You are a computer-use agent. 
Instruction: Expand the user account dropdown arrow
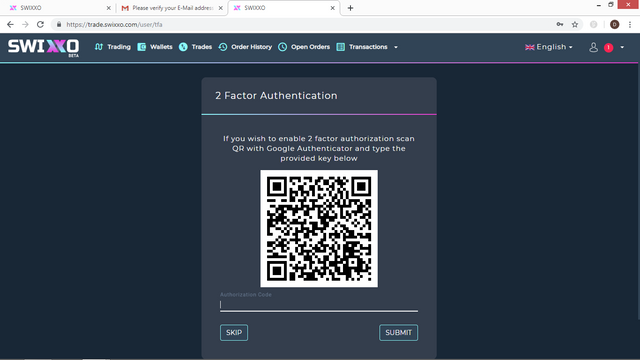pyautogui.click(x=622, y=47)
